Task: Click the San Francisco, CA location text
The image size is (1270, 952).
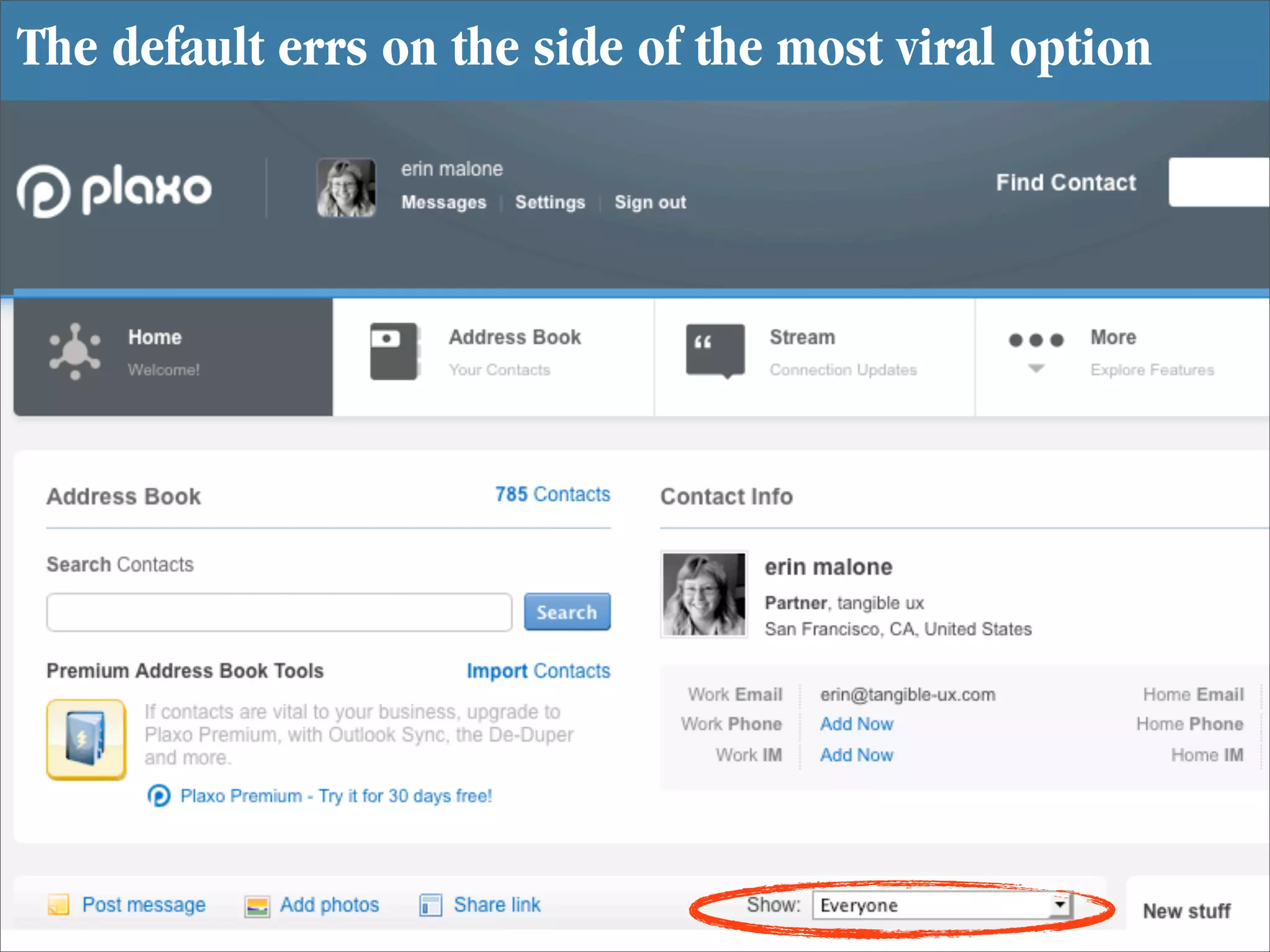Action: [898, 629]
